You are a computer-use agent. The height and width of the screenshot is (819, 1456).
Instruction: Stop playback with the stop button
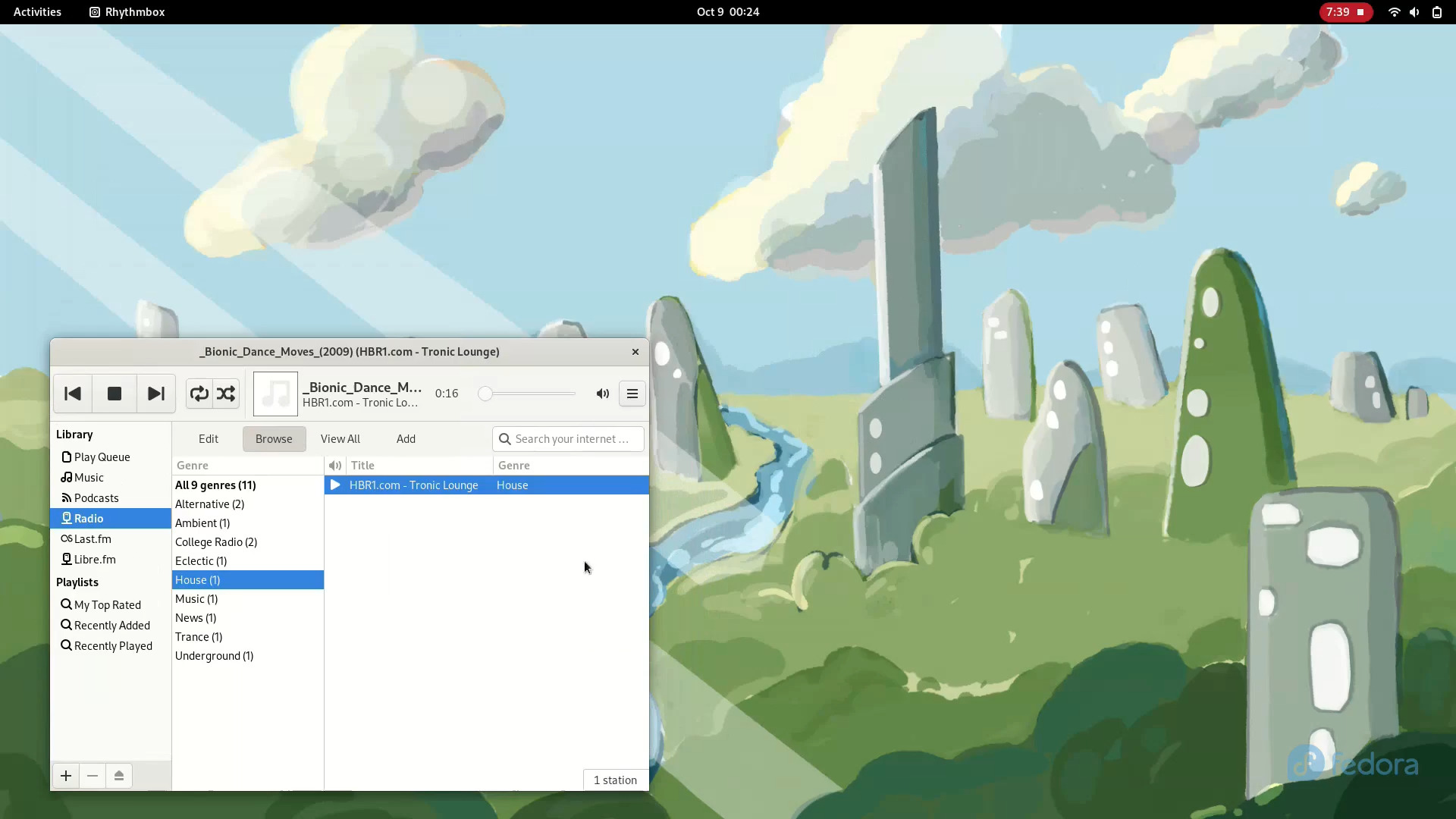(x=115, y=394)
